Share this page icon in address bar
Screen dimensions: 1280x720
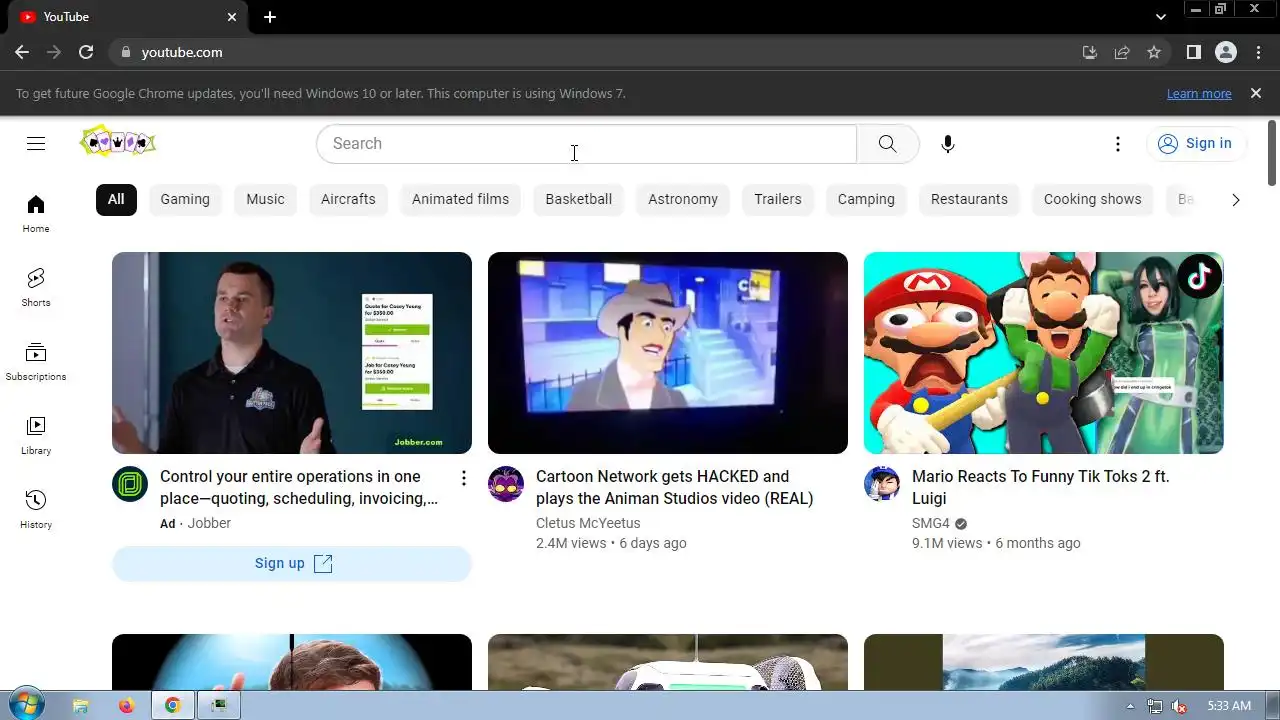pyautogui.click(x=1122, y=52)
